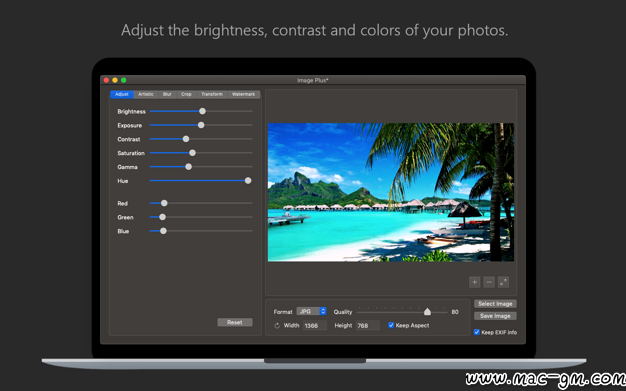Click the zoom in plus icon
Screen dimensions: 626x391
[x=474, y=282]
